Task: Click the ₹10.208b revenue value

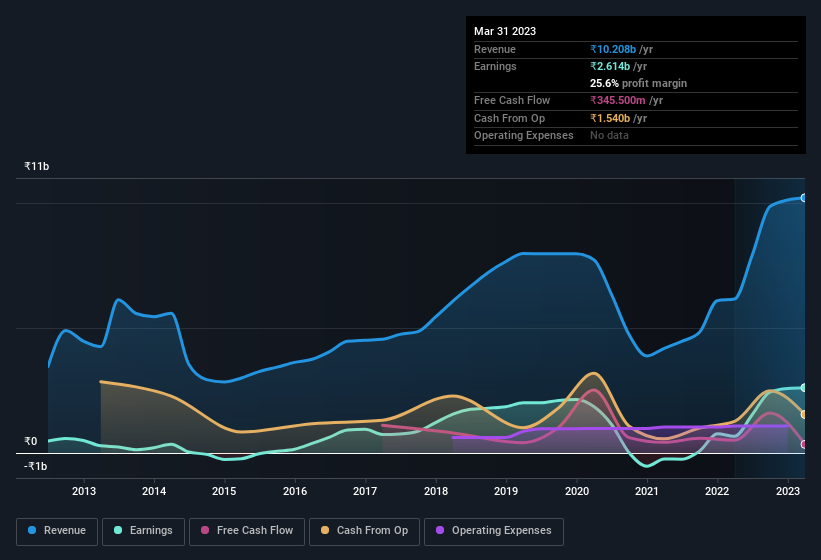Action: (x=613, y=49)
